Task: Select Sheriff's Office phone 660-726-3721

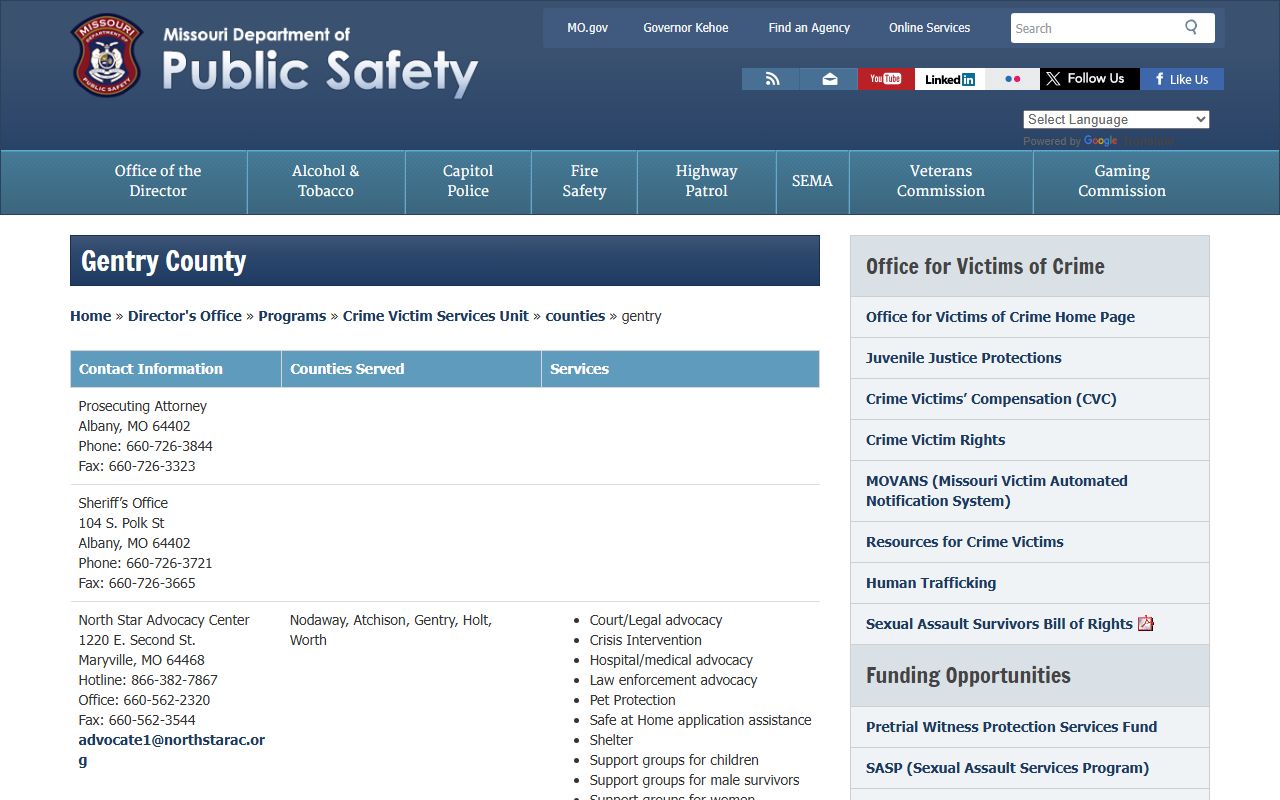Action: tap(169, 563)
